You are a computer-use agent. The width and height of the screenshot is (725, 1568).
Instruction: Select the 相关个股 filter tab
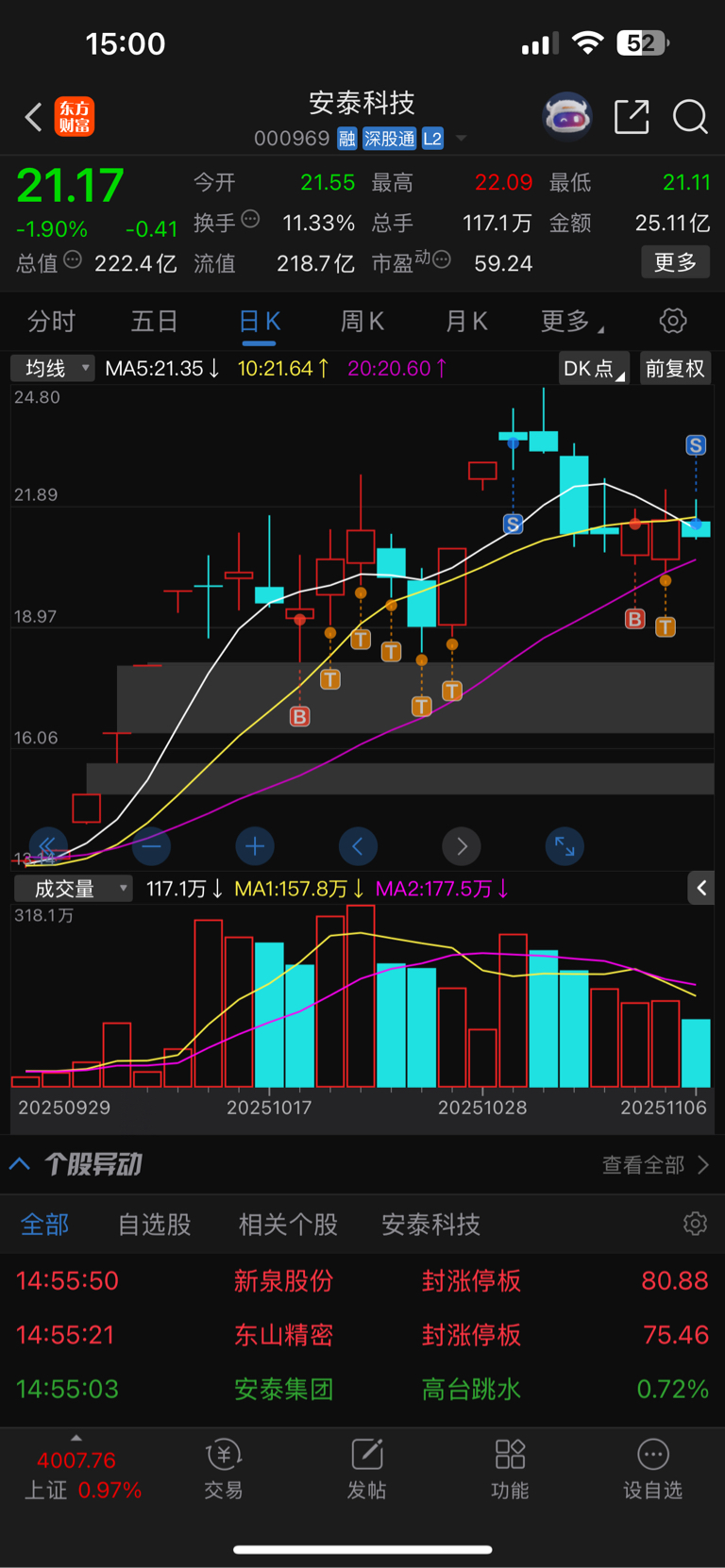click(288, 1225)
